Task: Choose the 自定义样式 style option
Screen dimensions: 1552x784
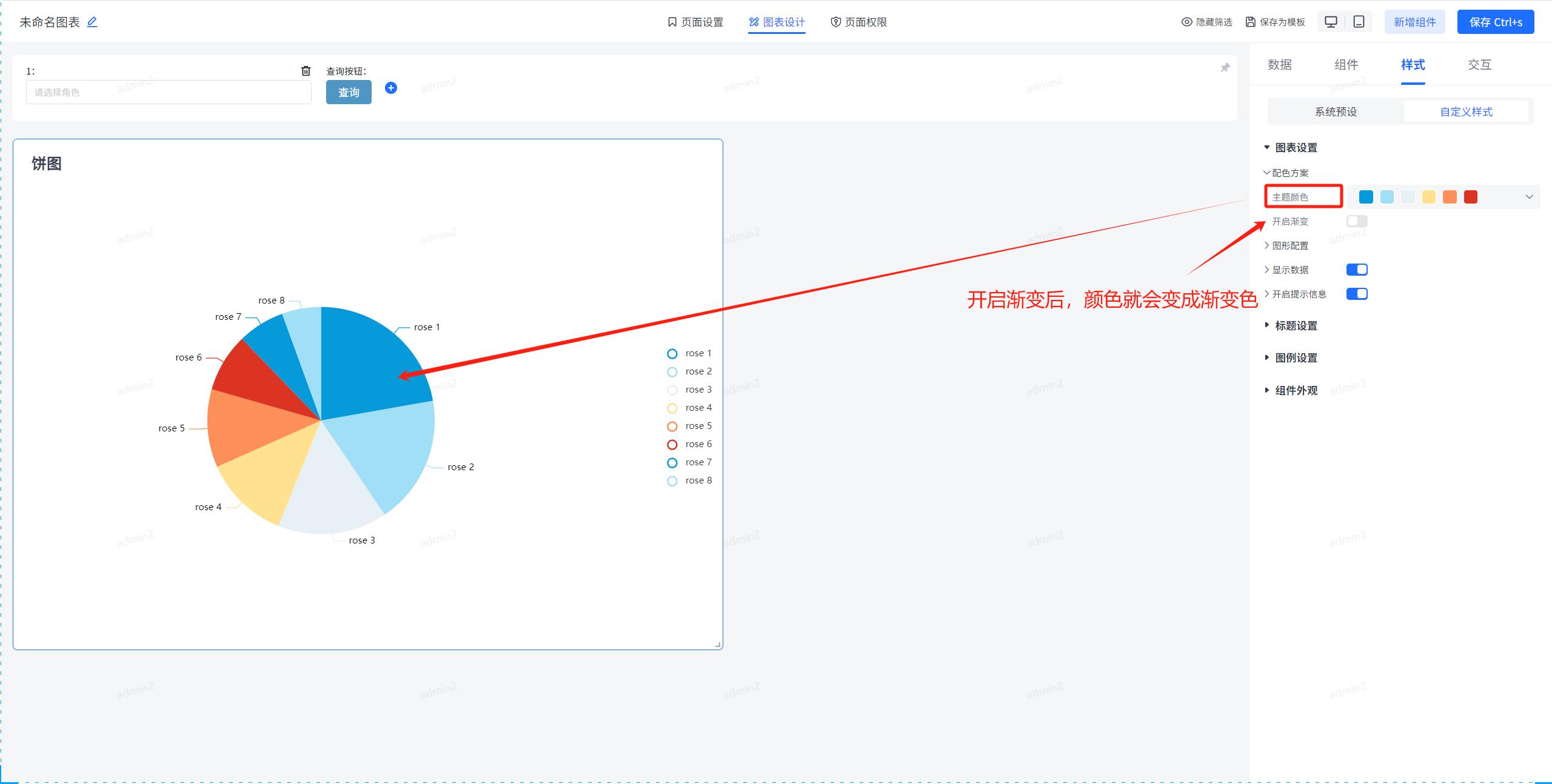Action: tap(1467, 111)
